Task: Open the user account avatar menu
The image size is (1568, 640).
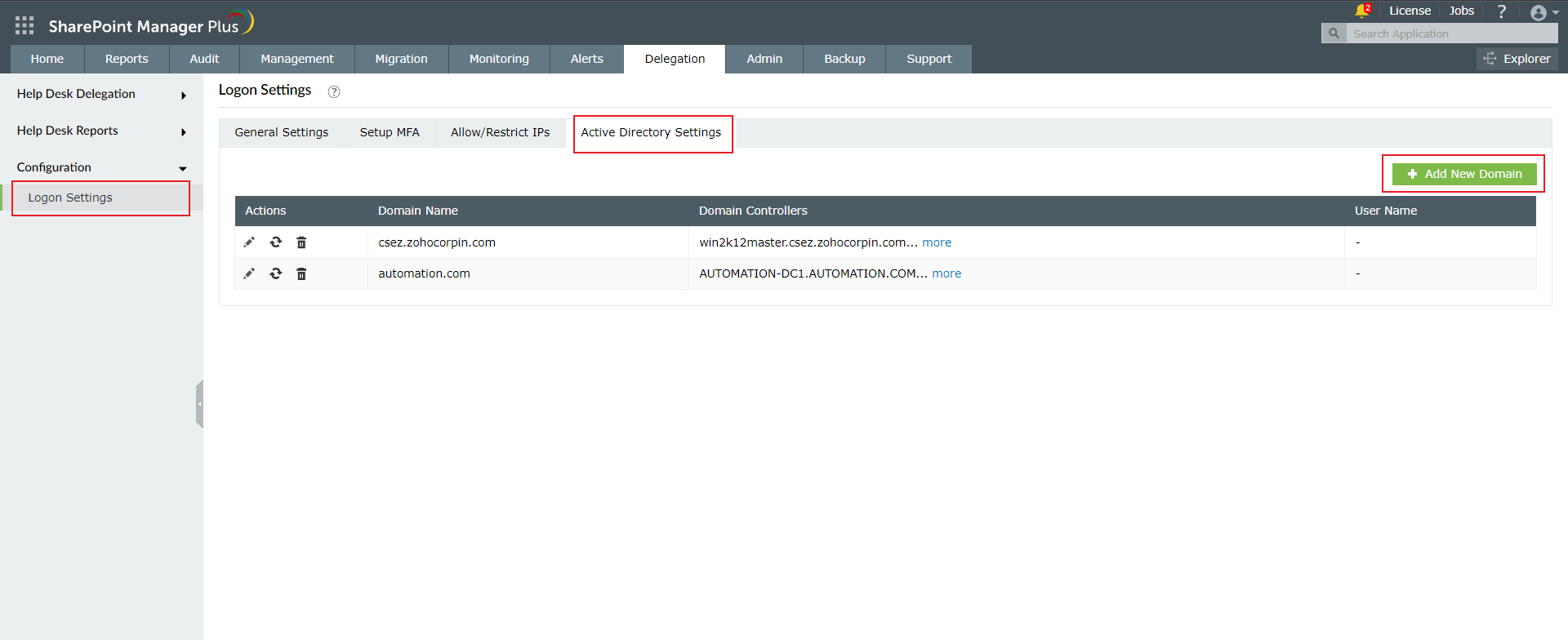Action: pos(1543,12)
